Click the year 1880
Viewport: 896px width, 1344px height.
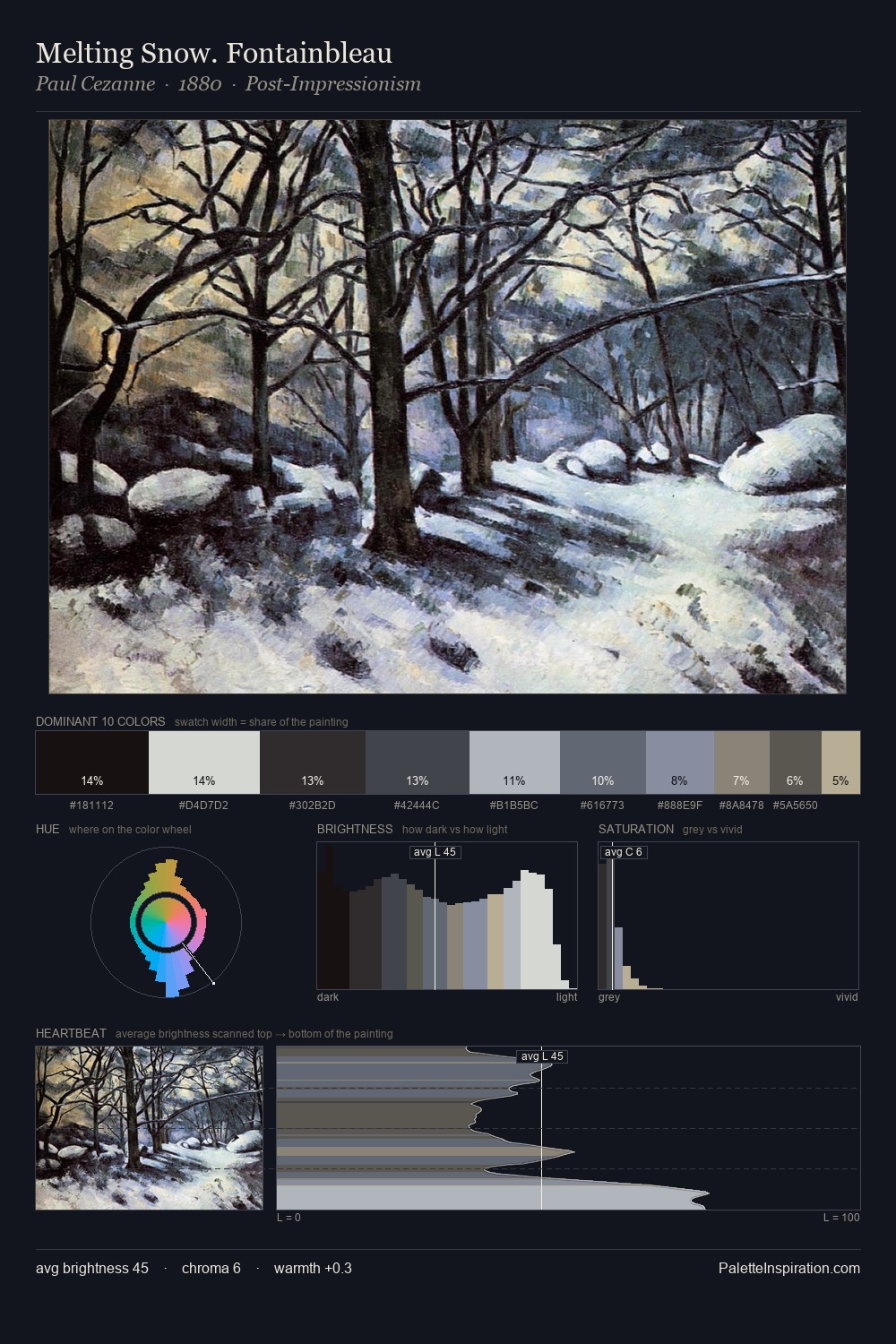pos(200,84)
